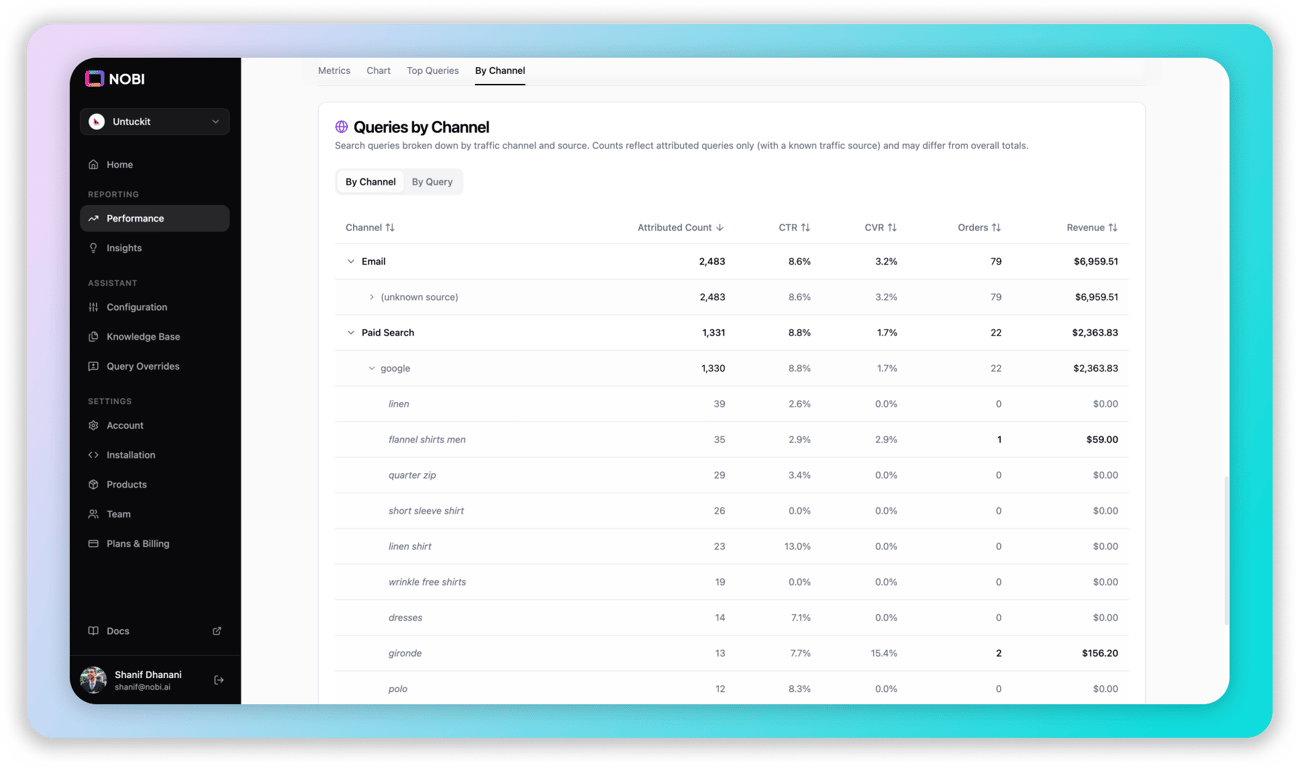Viewport: 1300px width, 768px height.
Task: Open the Docs external link
Action: (x=117, y=631)
